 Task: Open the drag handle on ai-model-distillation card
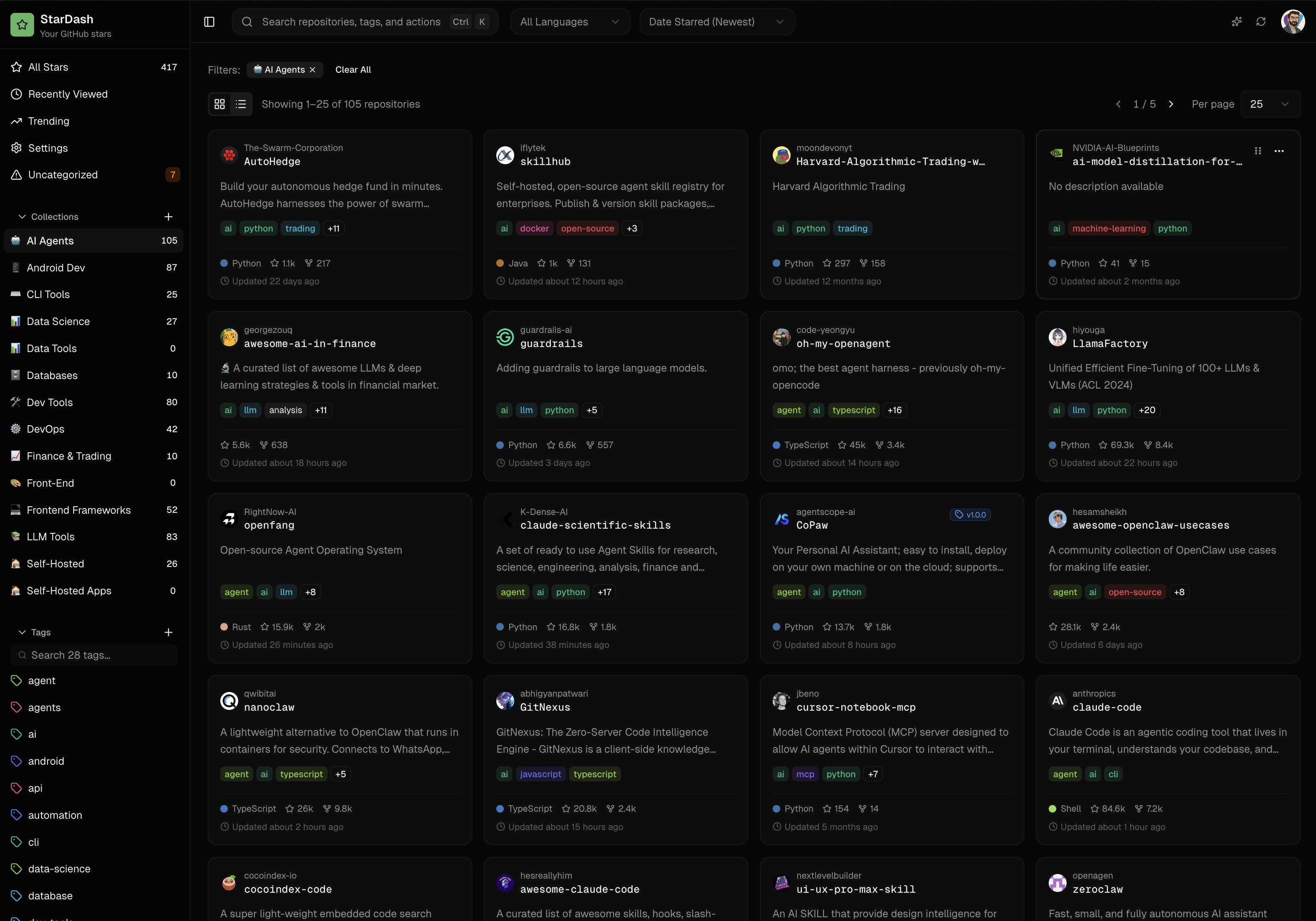pyautogui.click(x=1258, y=151)
